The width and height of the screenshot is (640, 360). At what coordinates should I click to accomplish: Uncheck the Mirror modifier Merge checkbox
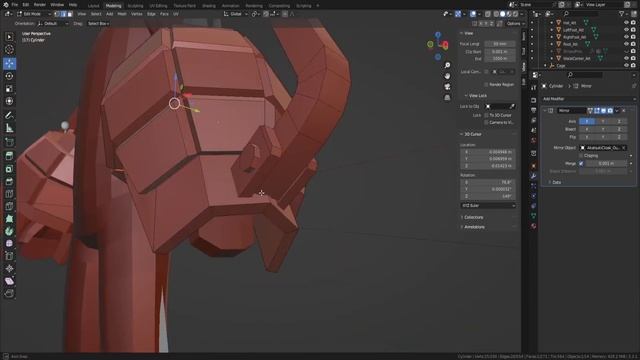[581, 163]
